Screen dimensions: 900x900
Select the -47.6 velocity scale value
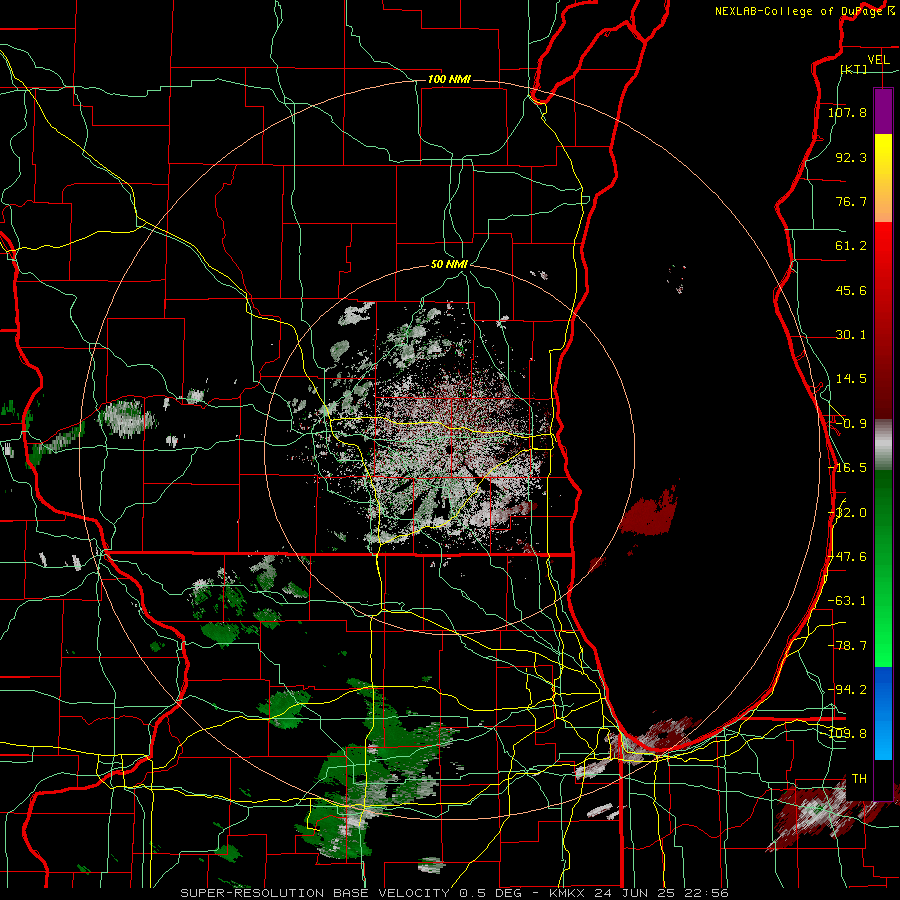[x=847, y=557]
